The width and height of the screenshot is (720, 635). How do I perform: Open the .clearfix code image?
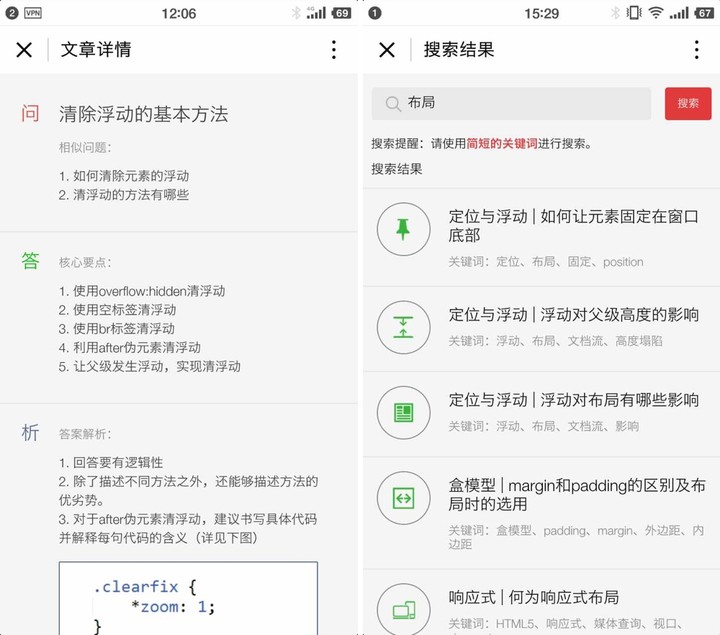(188, 598)
